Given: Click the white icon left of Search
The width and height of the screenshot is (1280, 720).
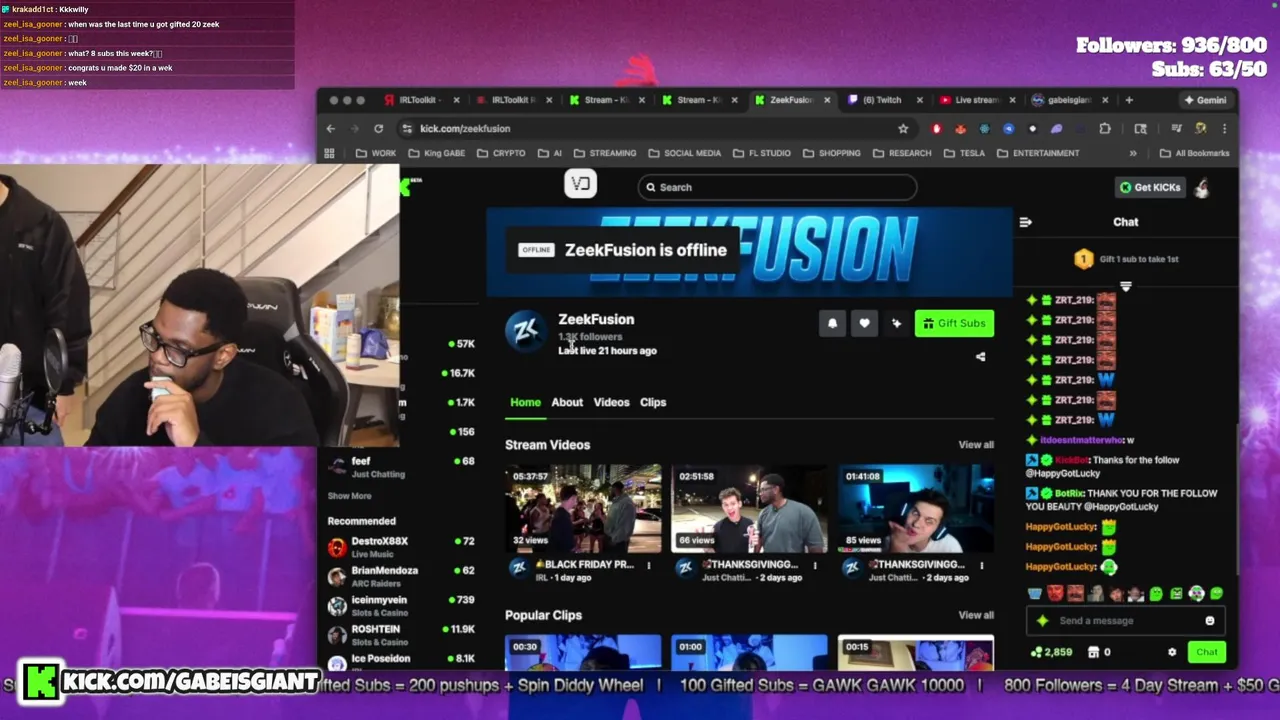Looking at the screenshot, I should point(581,184).
